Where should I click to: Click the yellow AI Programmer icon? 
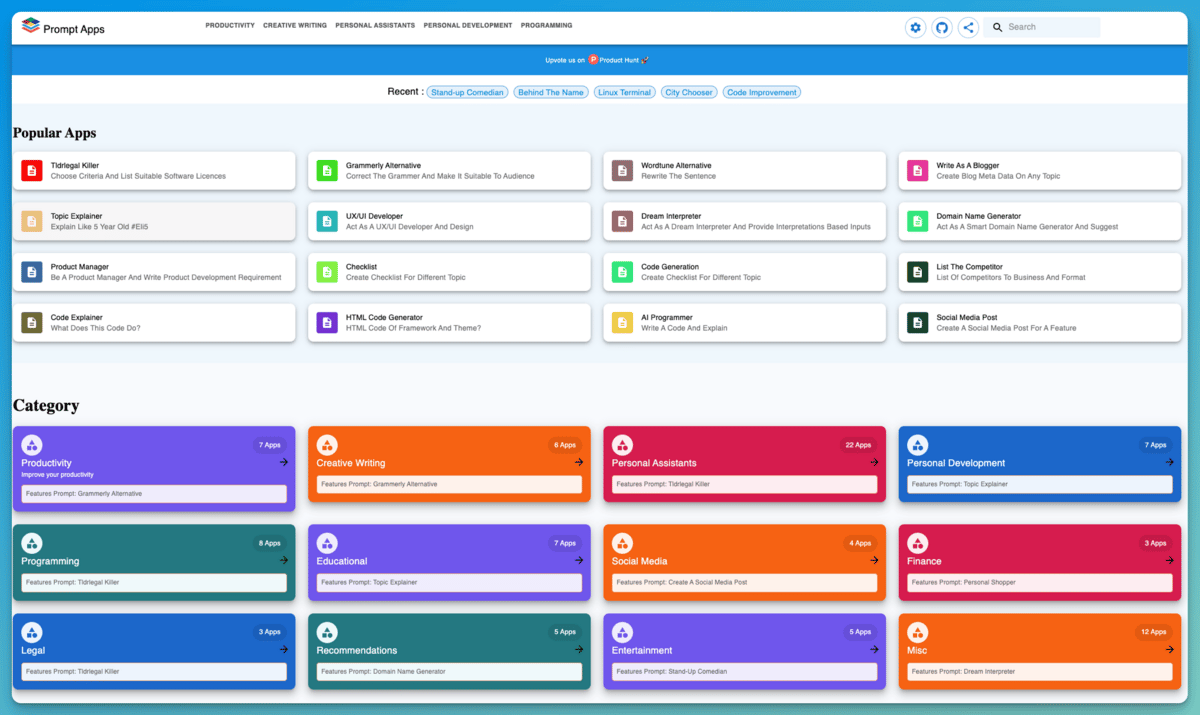[x=622, y=322]
